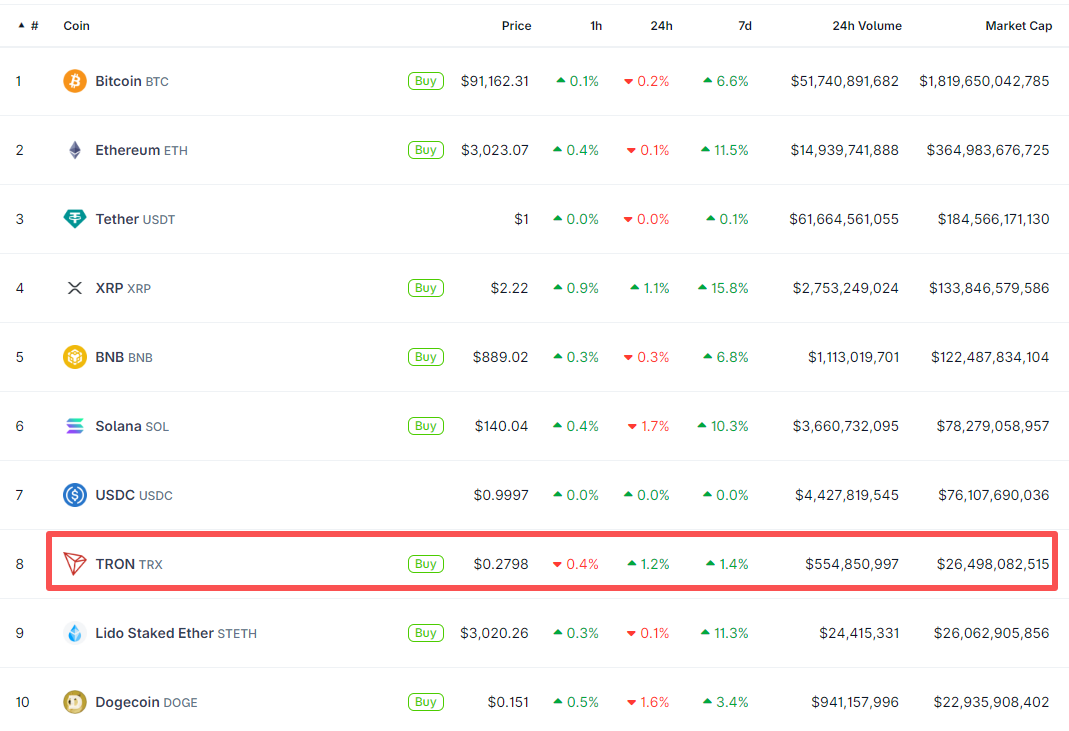Viewport: 1069px width, 731px height.
Task: Click the USDC blue dollar icon
Action: click(75, 495)
